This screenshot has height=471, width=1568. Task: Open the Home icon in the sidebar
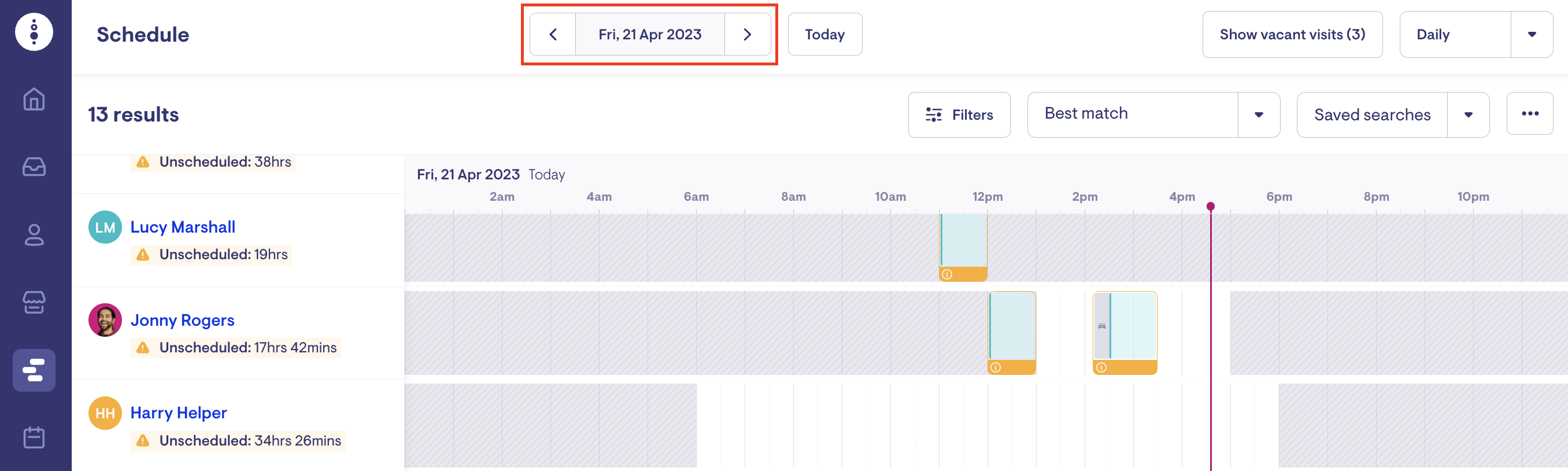pos(34,100)
